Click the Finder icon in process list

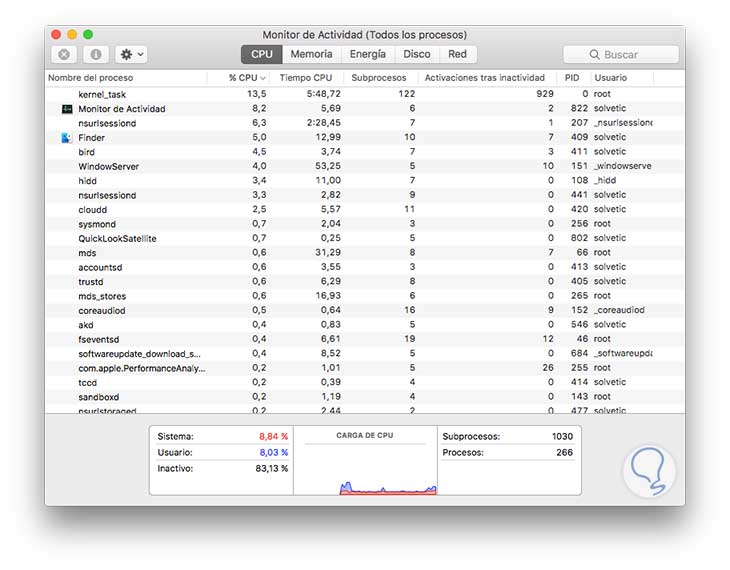click(x=67, y=138)
